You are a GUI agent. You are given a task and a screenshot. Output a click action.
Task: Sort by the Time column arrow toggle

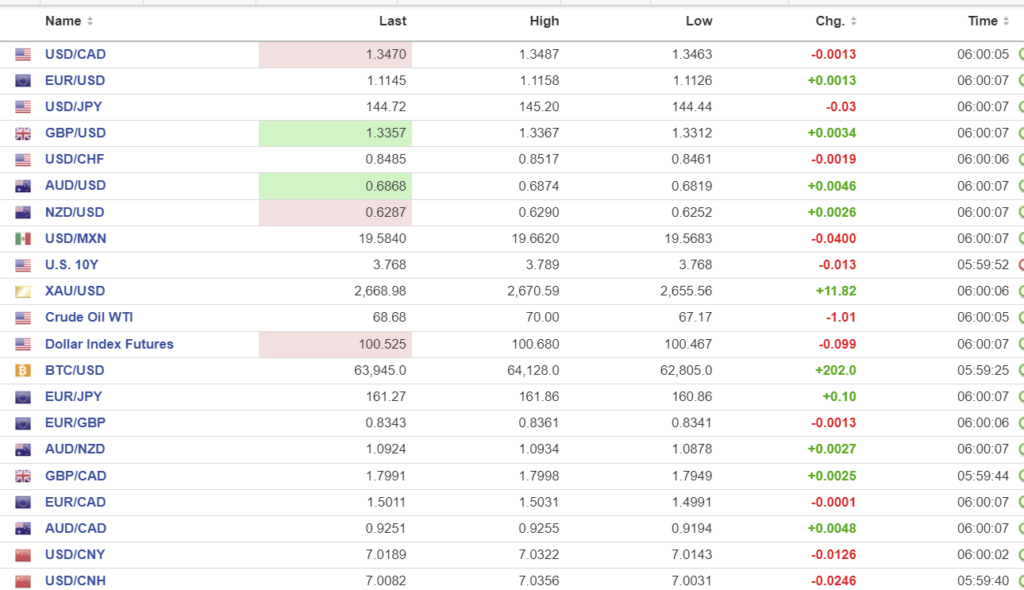(x=1006, y=21)
